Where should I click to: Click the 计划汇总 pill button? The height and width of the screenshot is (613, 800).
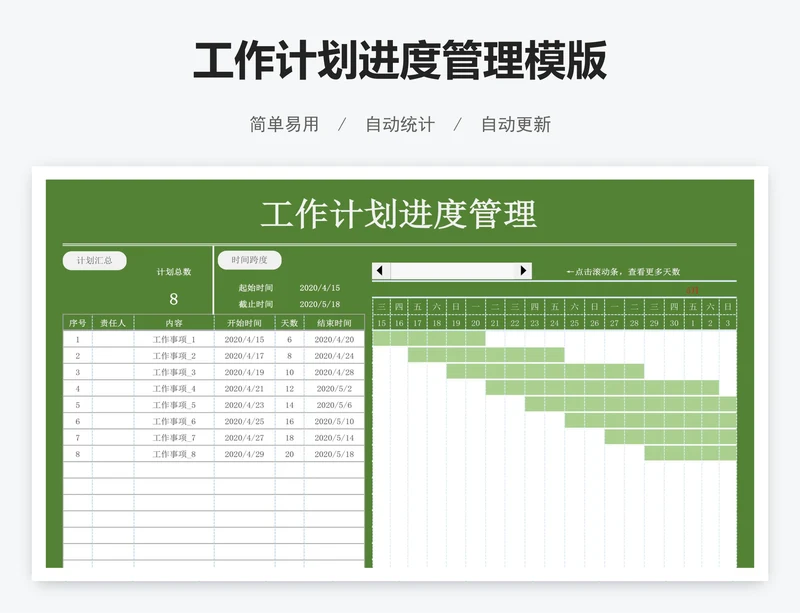pos(94,260)
